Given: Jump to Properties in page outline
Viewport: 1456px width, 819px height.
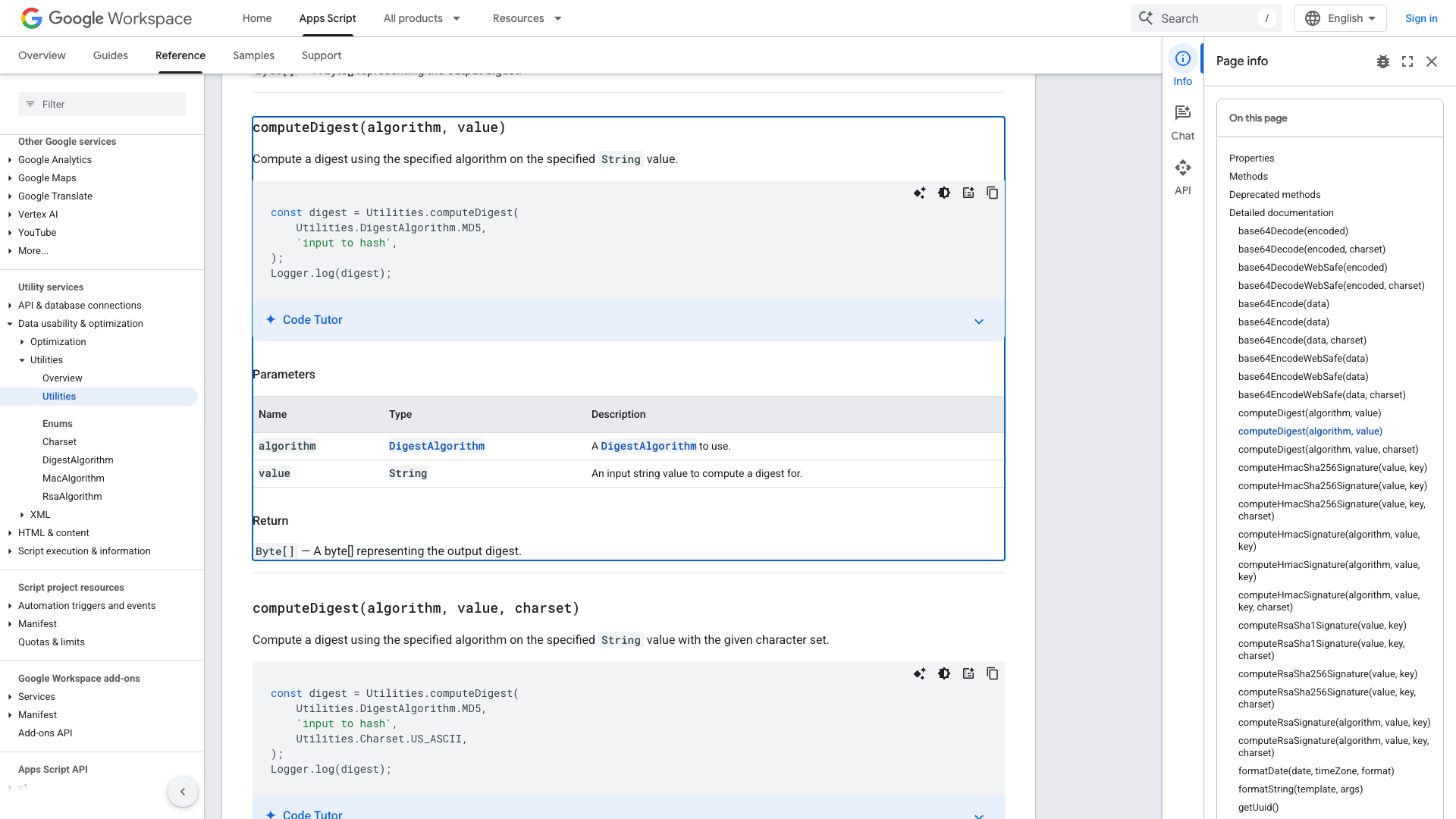Looking at the screenshot, I should (1251, 158).
